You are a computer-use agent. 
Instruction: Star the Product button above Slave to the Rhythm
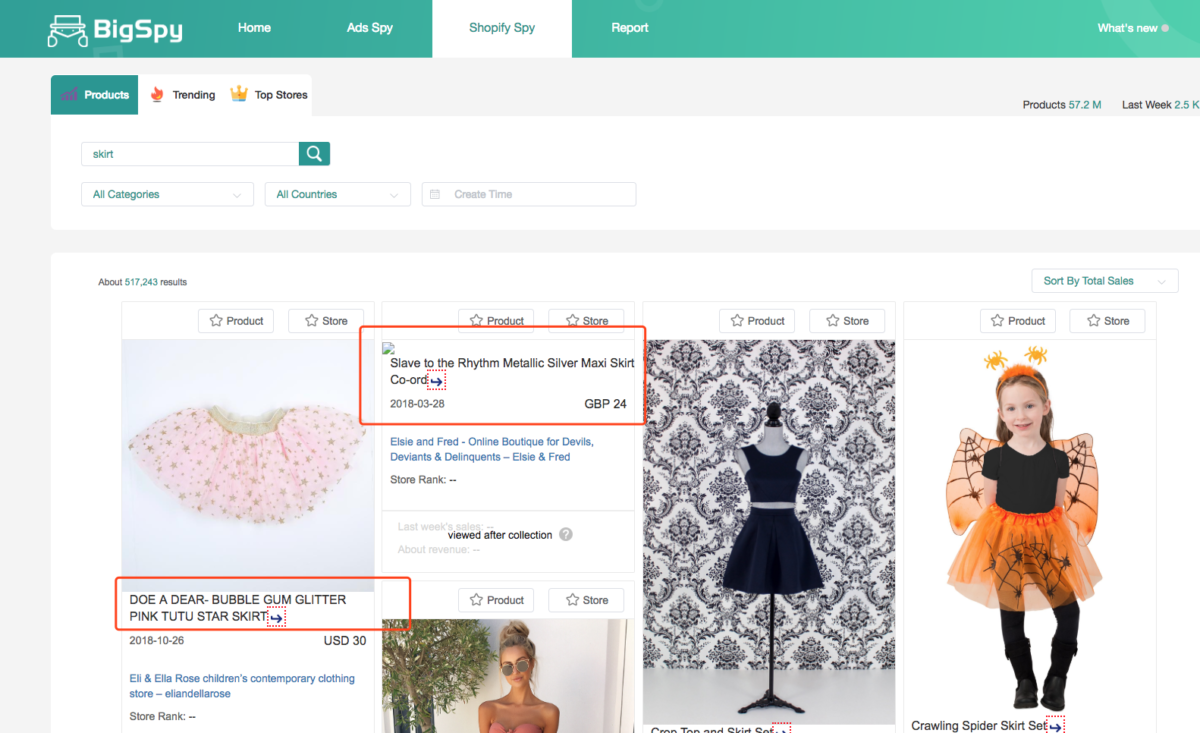pyautogui.click(x=496, y=321)
